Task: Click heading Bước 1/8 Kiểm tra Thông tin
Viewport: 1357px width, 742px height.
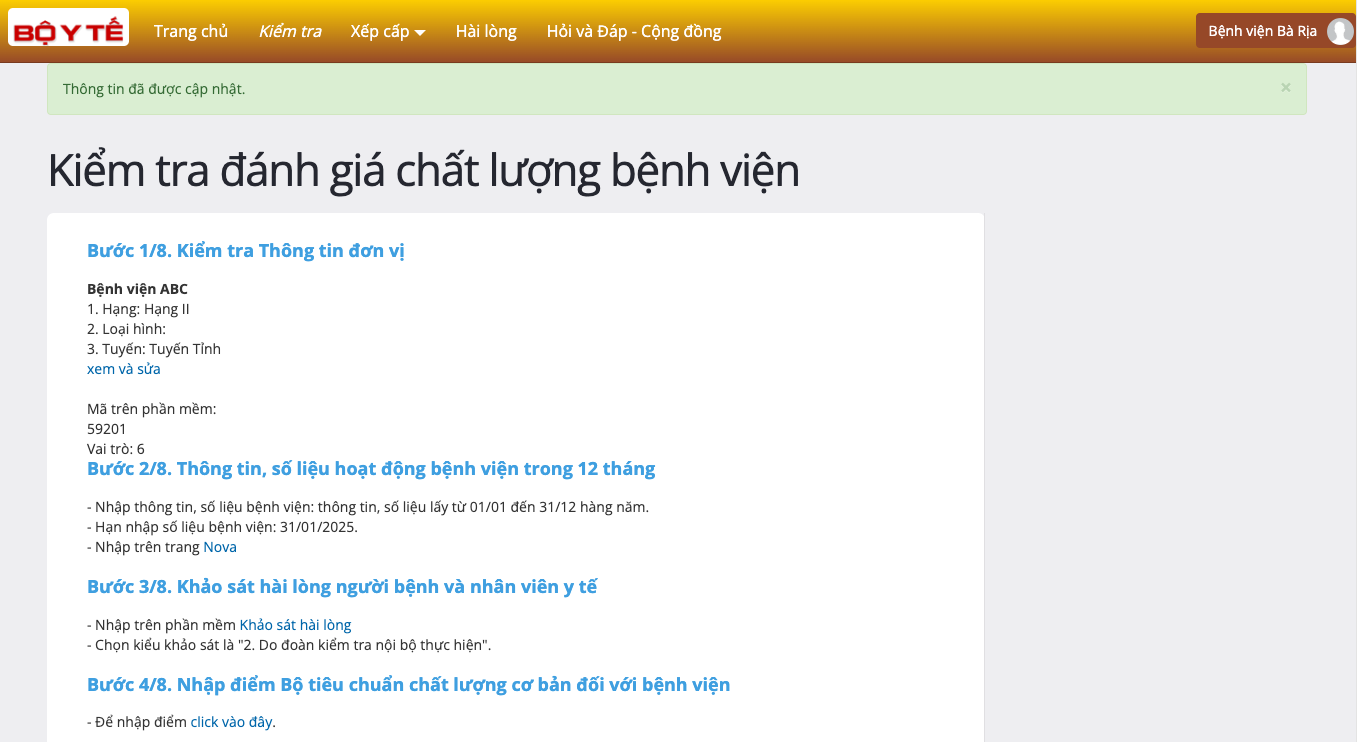Action: point(245,251)
